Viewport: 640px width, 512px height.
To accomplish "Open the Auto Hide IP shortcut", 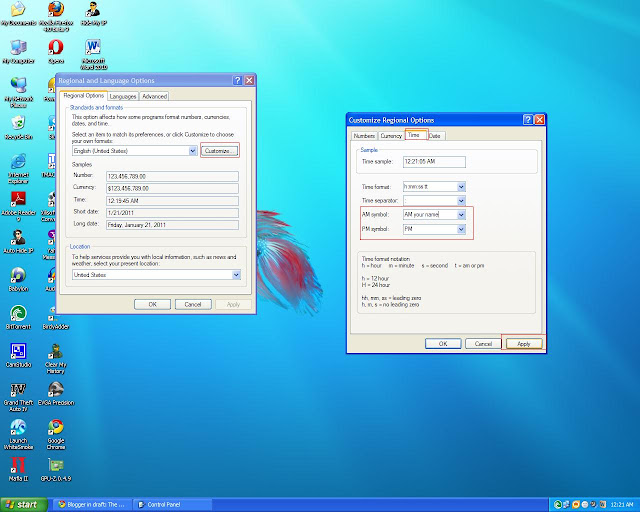I will tap(18, 241).
